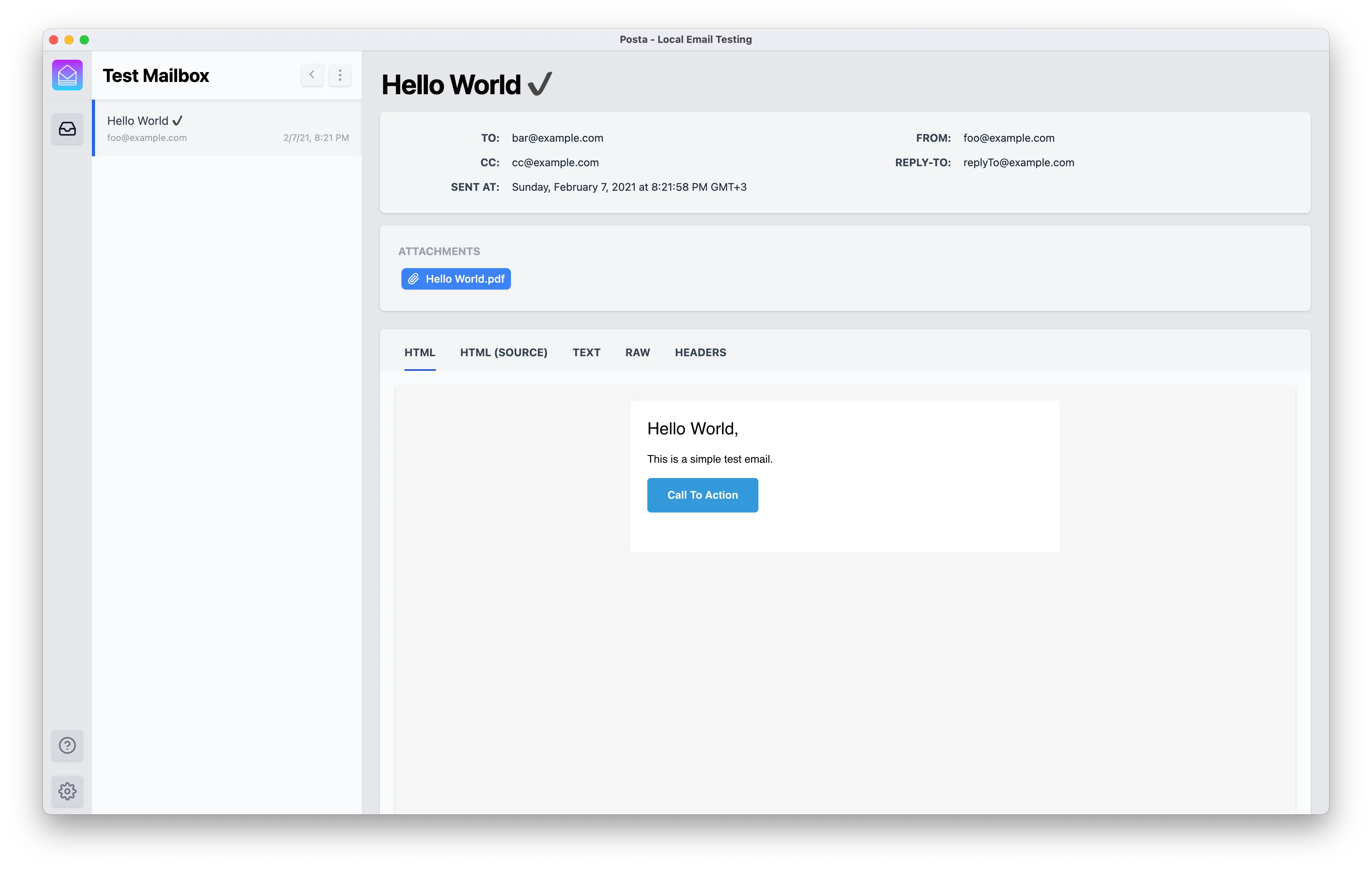Click the 'Hello World,' greeting in email body
Viewport: 1372px width, 871px height.
pyautogui.click(x=692, y=428)
